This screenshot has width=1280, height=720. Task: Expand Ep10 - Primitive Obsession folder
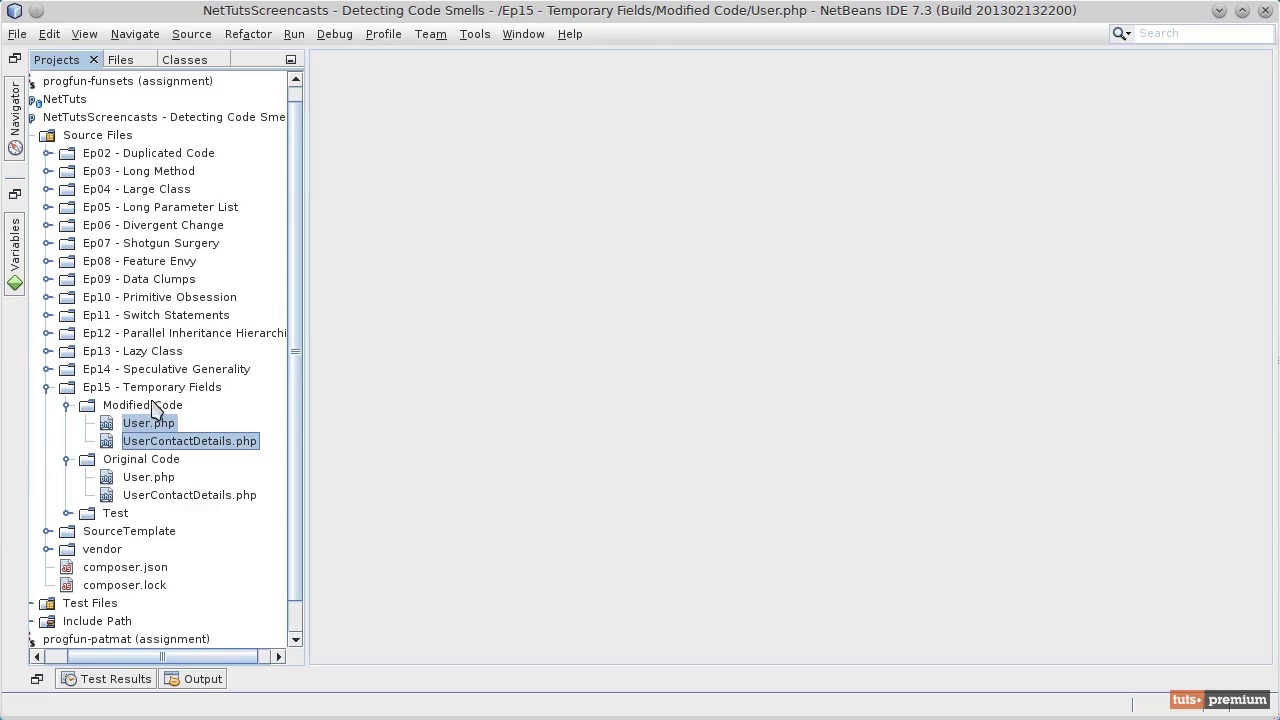point(47,297)
